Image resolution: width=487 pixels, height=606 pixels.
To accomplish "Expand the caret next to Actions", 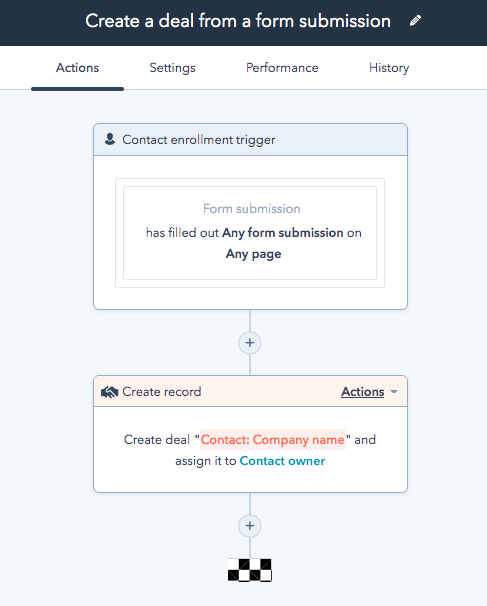I will click(394, 392).
